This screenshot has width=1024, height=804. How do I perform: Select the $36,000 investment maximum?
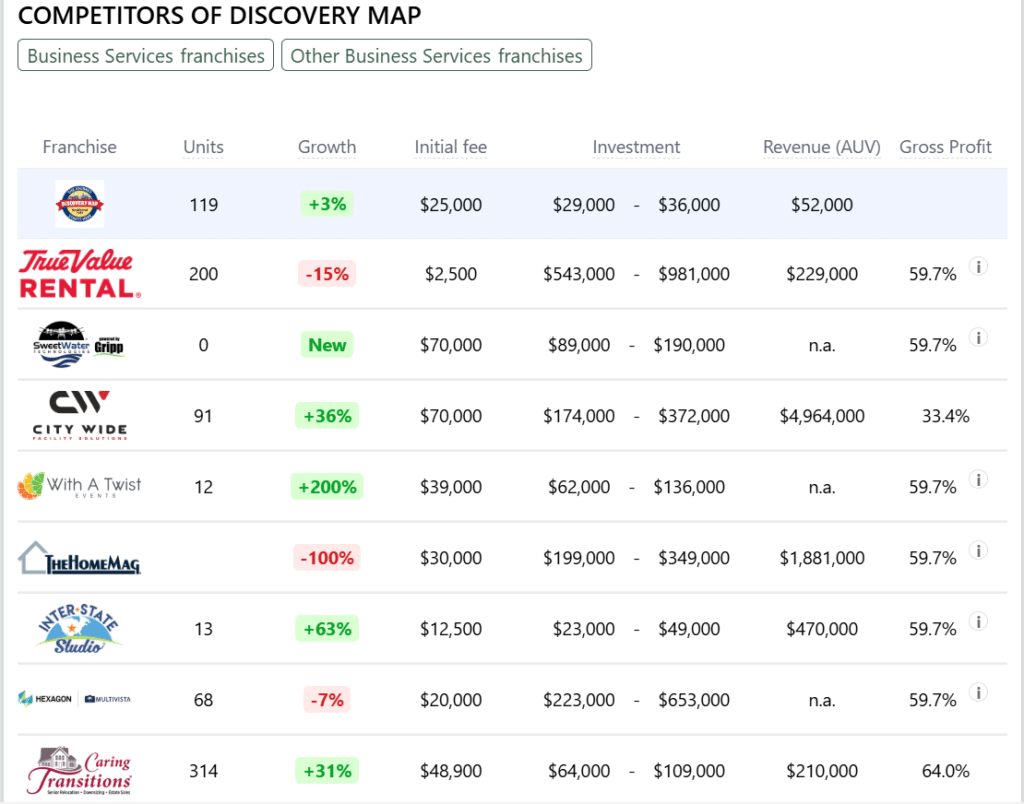click(689, 204)
